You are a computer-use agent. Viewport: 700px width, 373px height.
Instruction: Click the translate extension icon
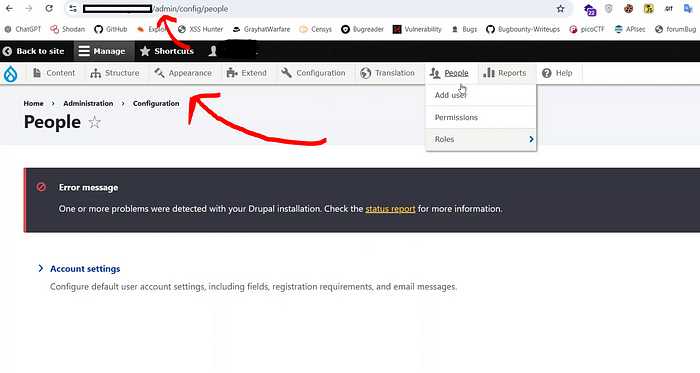[688, 8]
